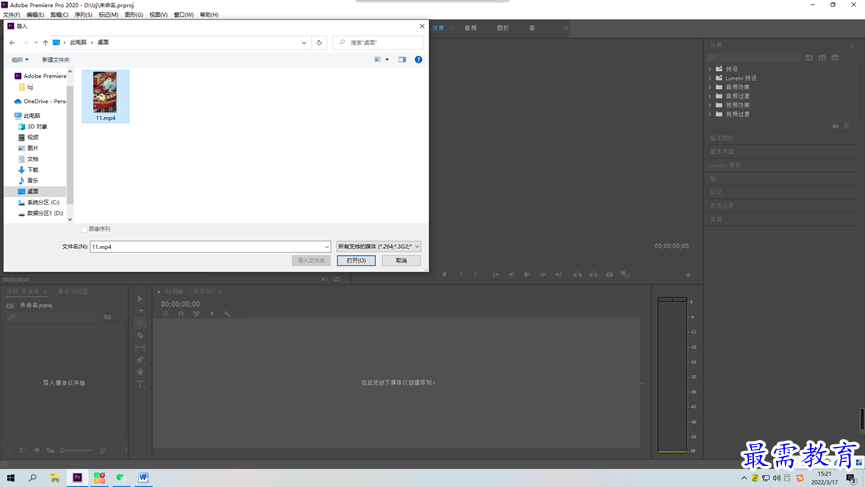Image resolution: width=865 pixels, height=487 pixels.
Task: Switch project panel to list view
Action: 23,451
